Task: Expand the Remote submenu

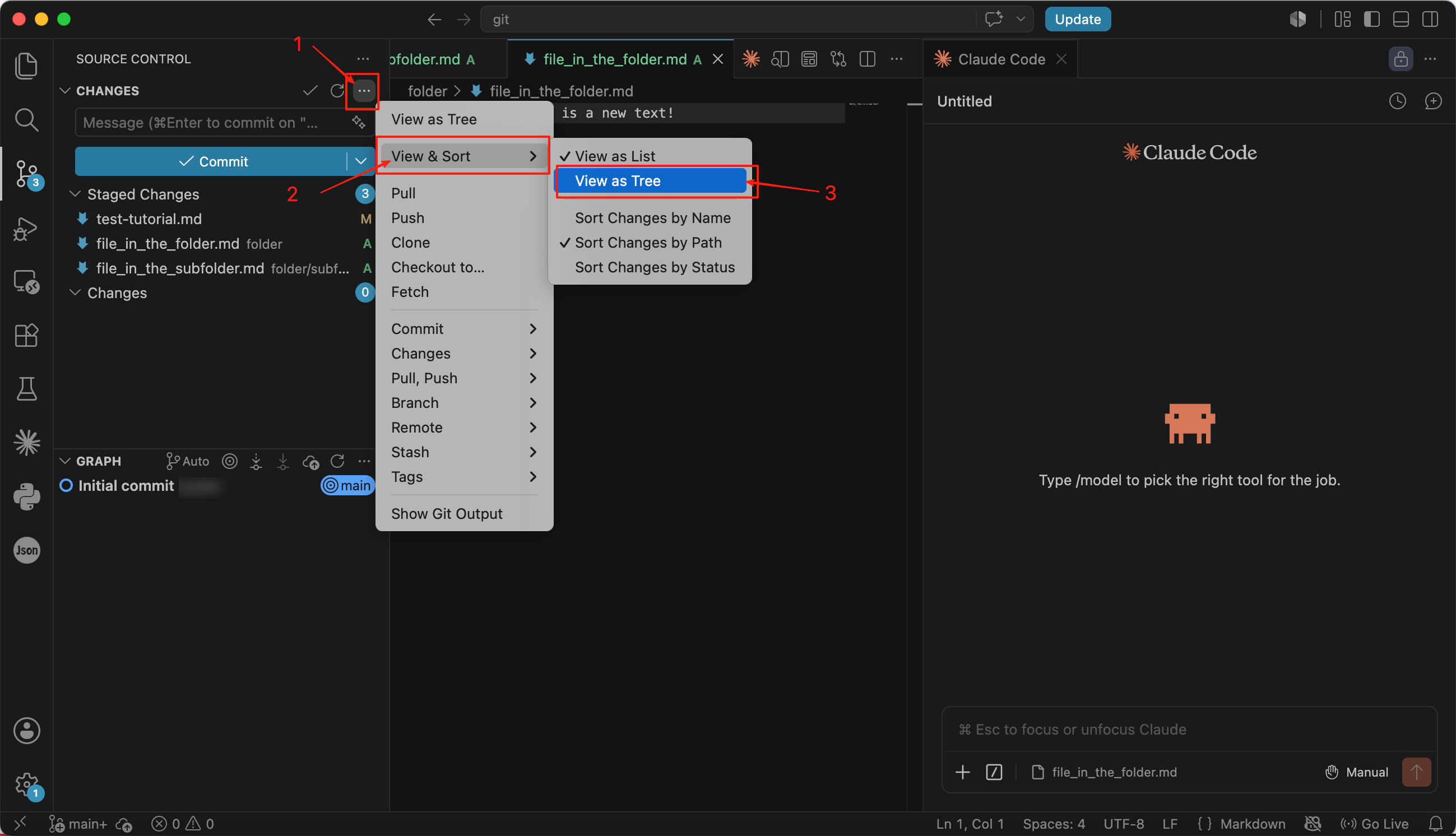Action: 464,428
